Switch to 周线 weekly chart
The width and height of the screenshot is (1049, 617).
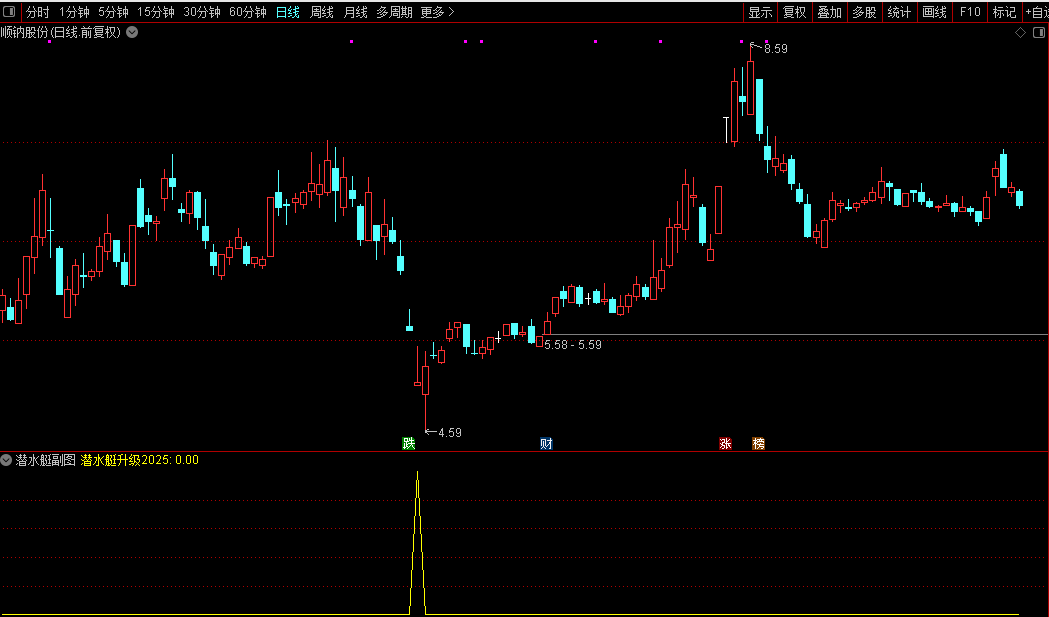click(322, 12)
